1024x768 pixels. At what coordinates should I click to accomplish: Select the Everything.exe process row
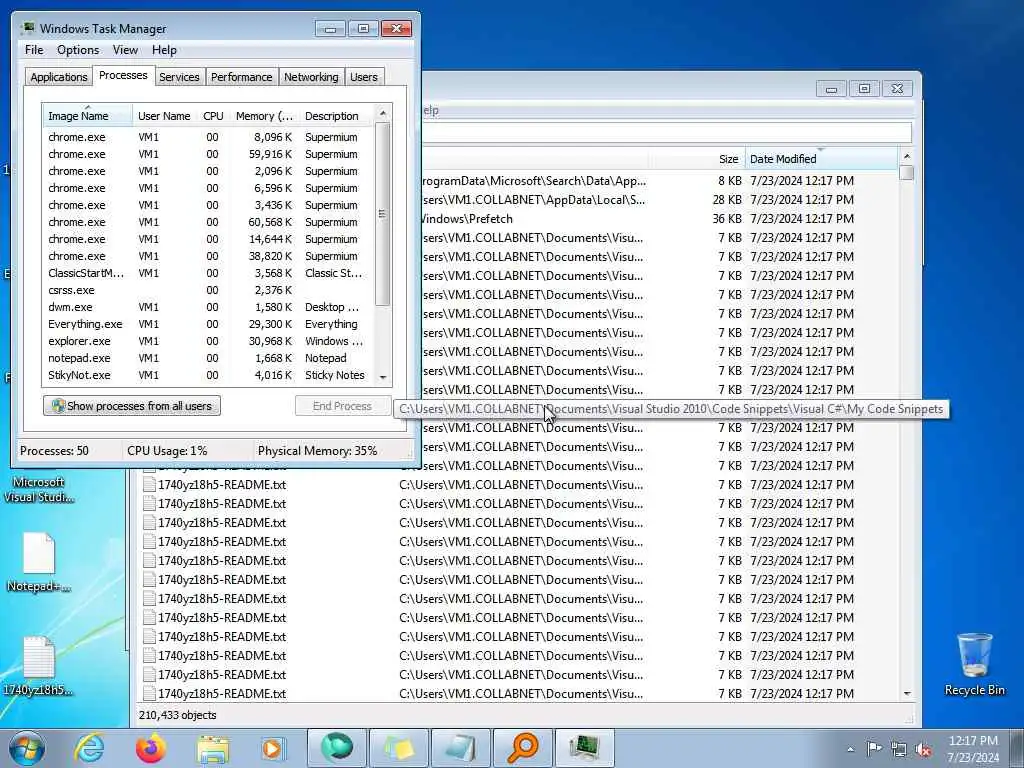[x=209, y=324]
